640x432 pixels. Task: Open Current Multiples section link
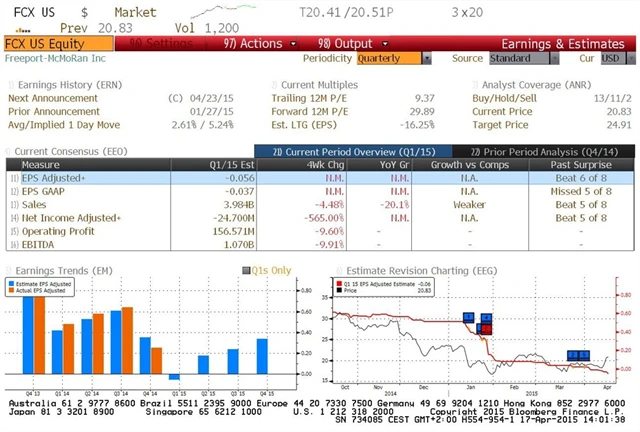[315, 85]
